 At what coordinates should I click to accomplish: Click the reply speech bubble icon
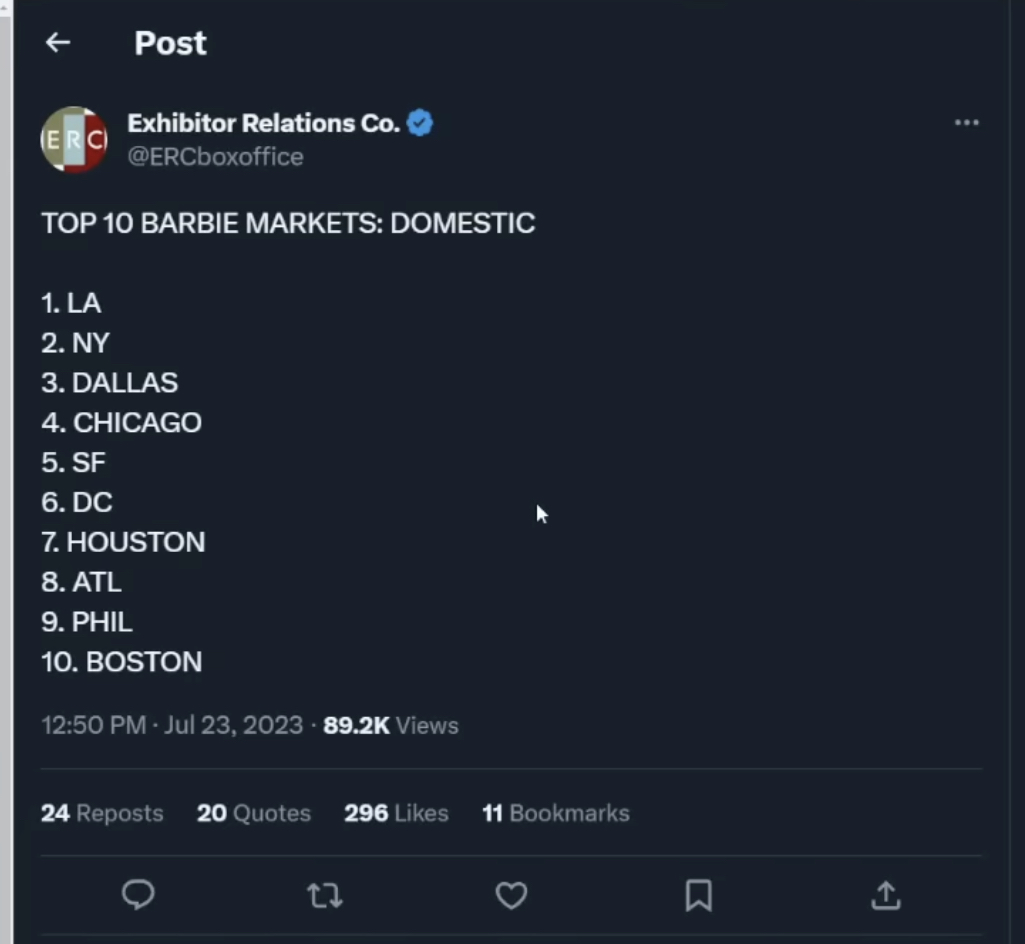point(138,895)
